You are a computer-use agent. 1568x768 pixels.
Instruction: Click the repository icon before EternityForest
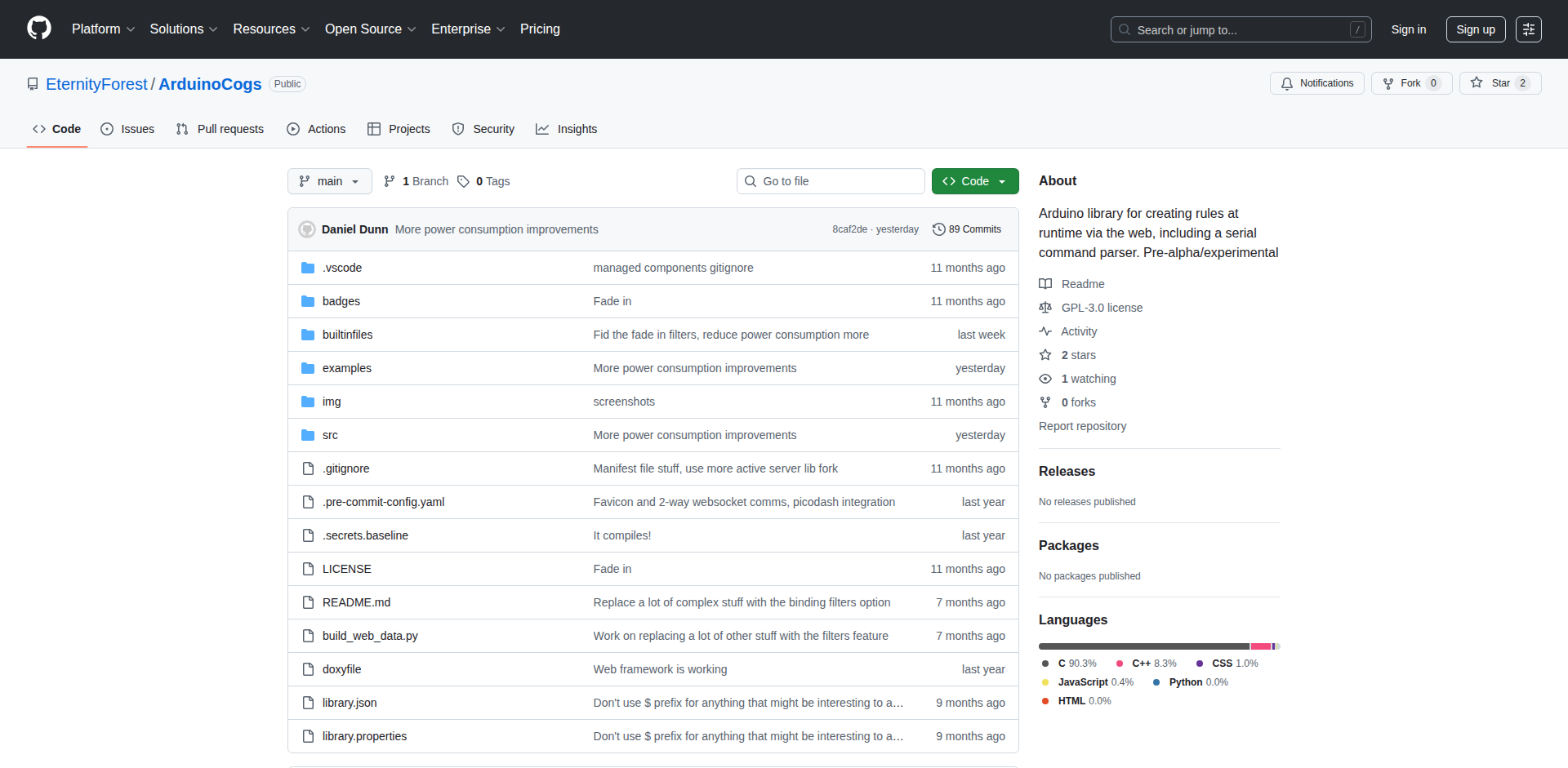[x=33, y=84]
